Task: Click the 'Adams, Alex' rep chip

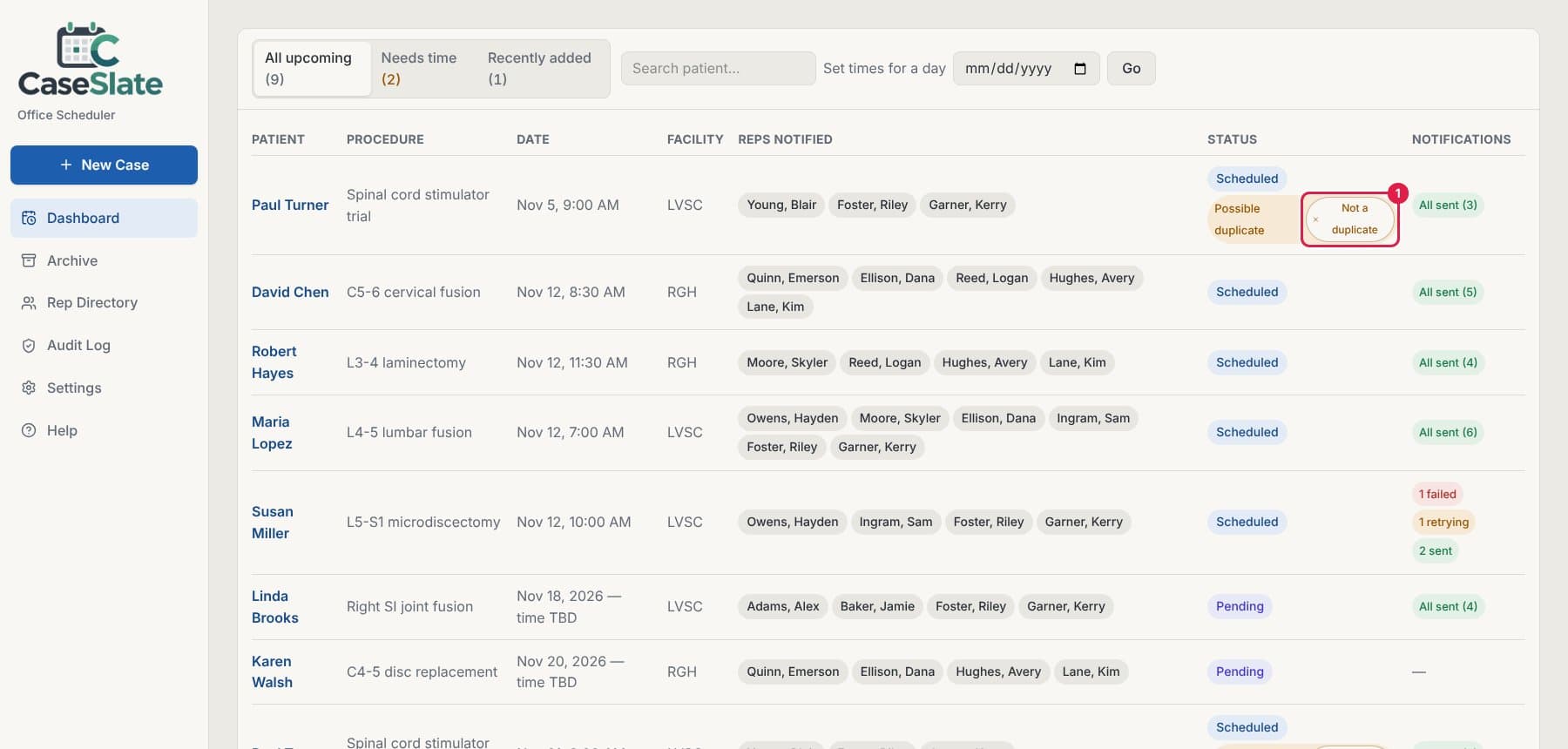Action: point(782,606)
